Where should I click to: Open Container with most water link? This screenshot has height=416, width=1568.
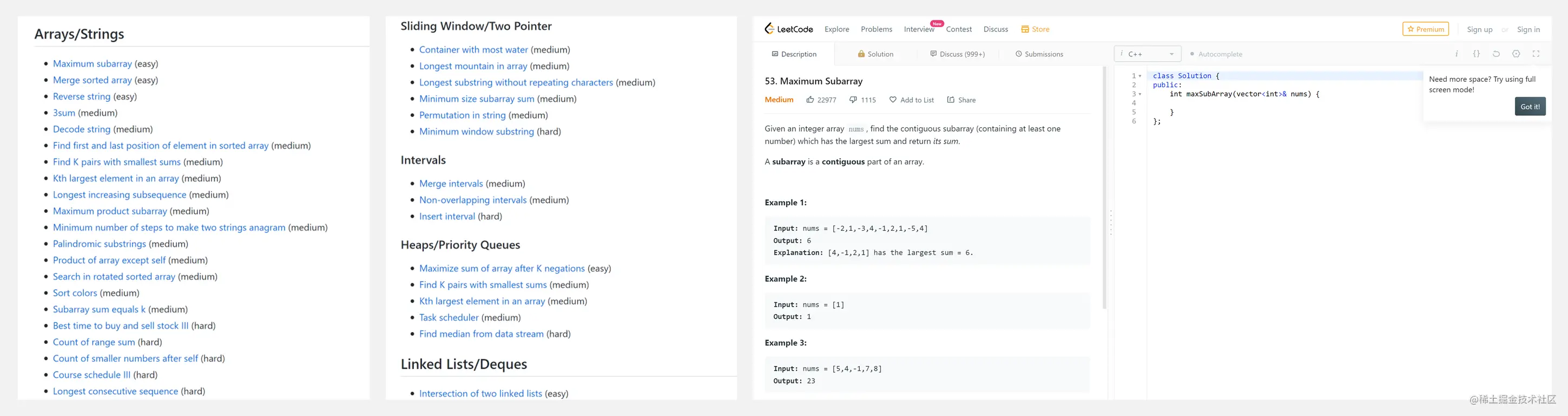(x=473, y=49)
